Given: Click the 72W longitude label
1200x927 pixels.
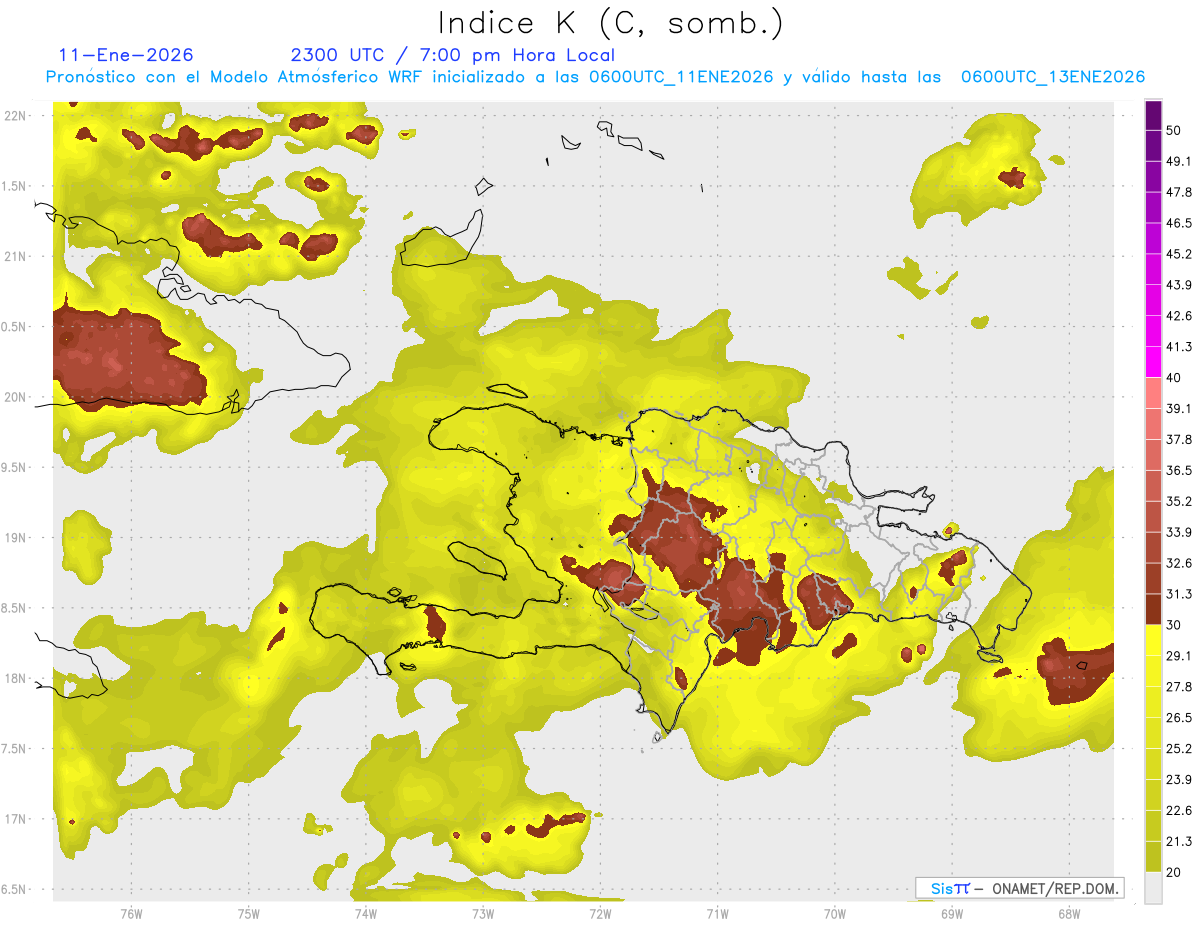Looking at the screenshot, I should point(599,913).
